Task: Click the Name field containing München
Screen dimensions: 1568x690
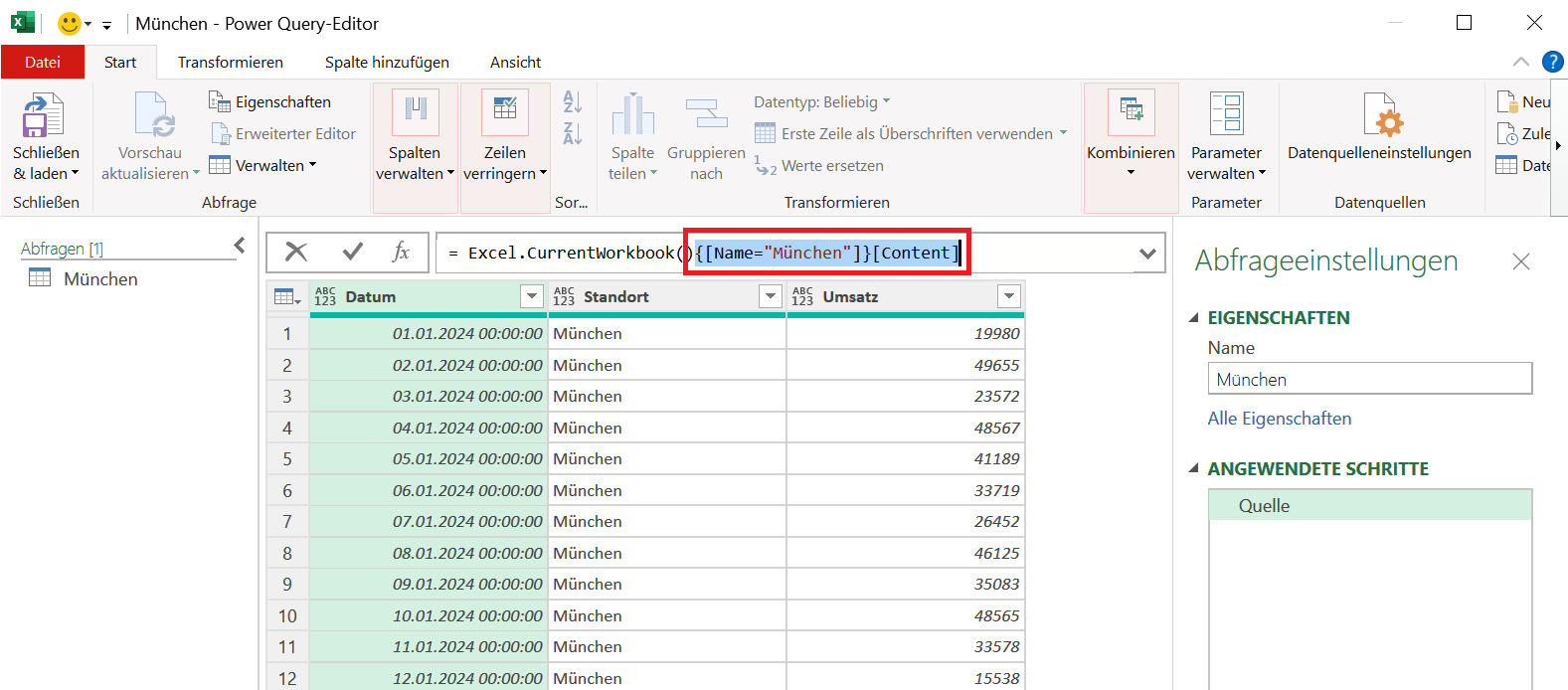Action: (x=1369, y=379)
